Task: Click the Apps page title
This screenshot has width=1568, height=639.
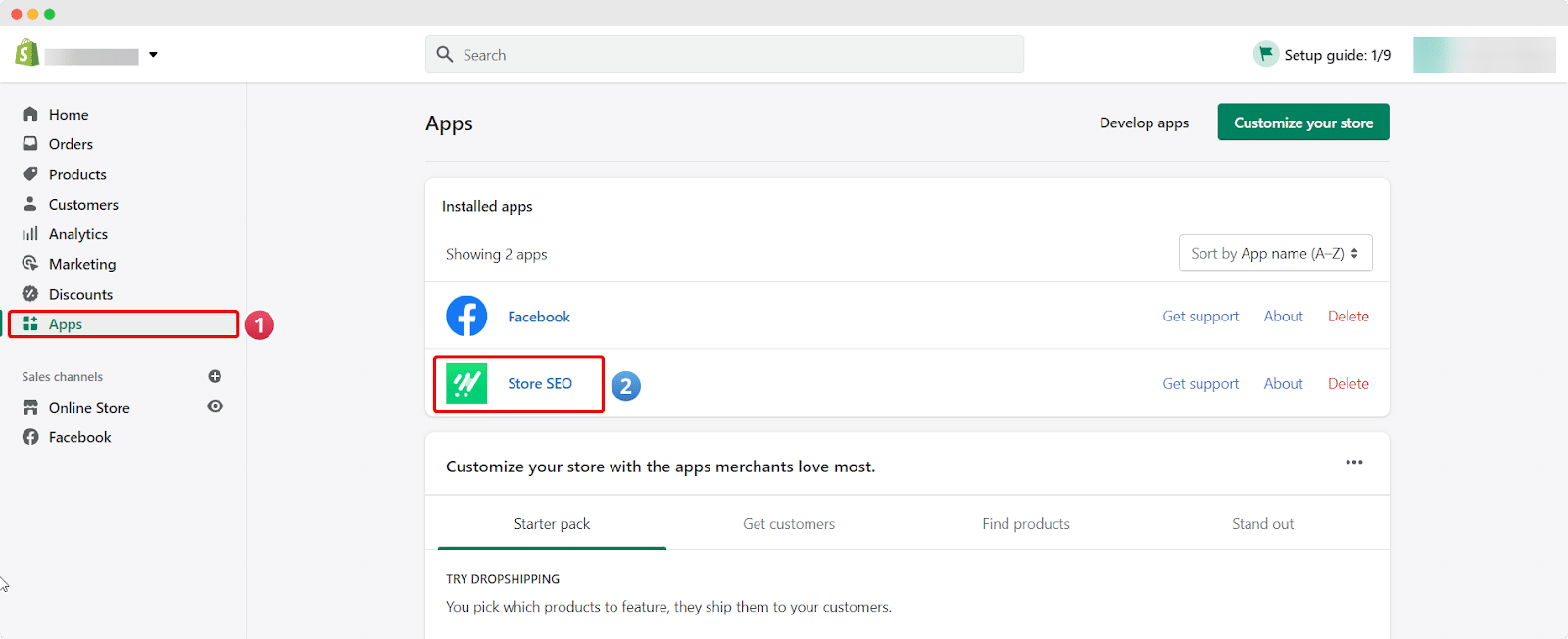Action: pos(449,123)
